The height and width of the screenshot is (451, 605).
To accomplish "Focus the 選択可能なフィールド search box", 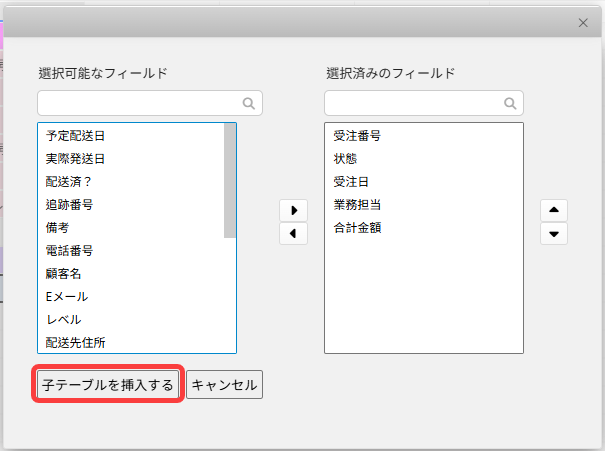I will [140, 103].
